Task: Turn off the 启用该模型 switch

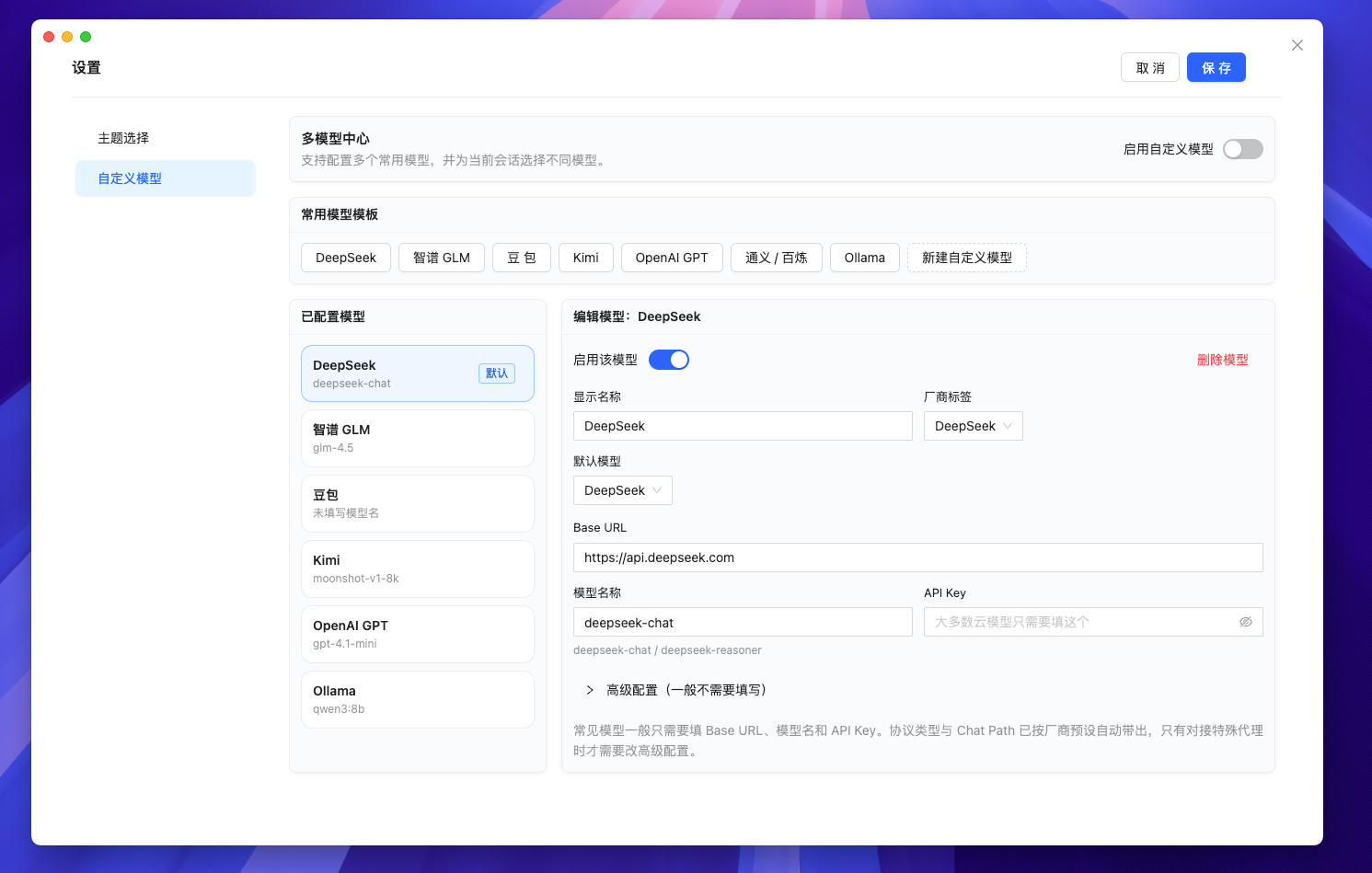Action: (669, 360)
